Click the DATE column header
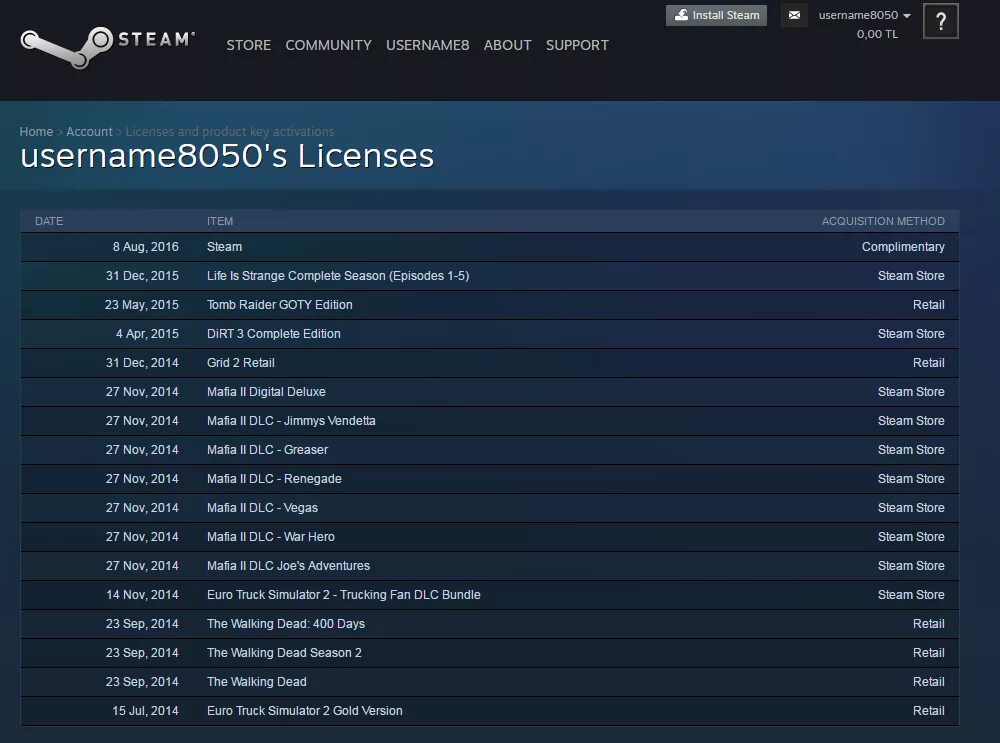 click(x=49, y=221)
